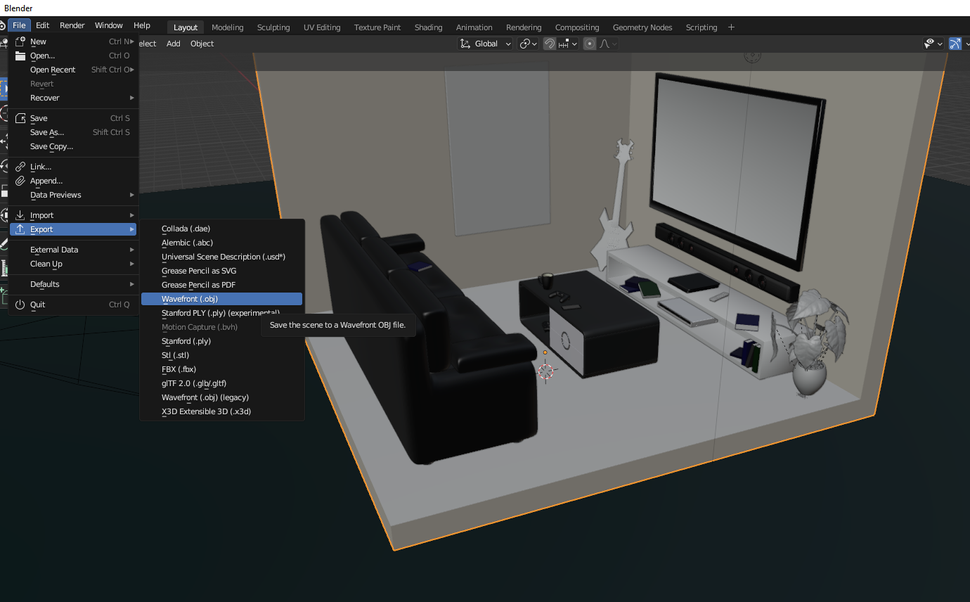Toggle the snapping magnet
Image resolution: width=970 pixels, height=602 pixels.
(547, 44)
